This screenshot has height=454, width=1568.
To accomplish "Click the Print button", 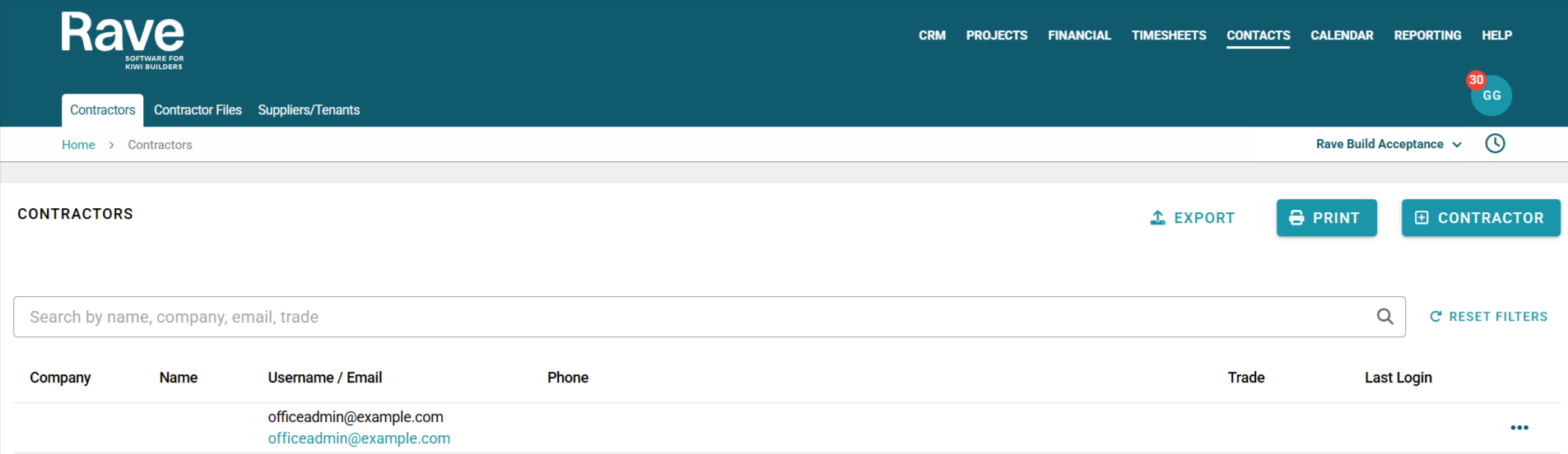I will [1326, 218].
